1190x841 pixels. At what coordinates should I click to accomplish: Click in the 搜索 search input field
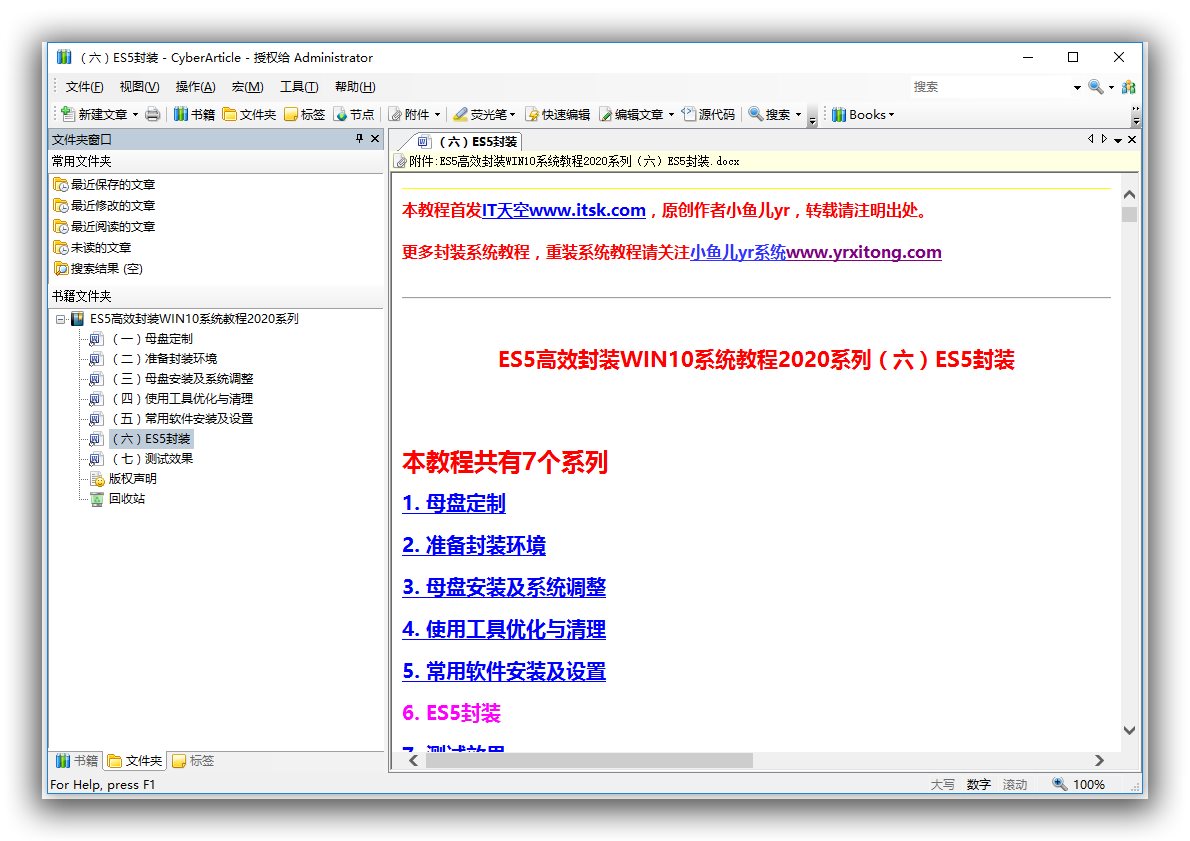click(989, 87)
